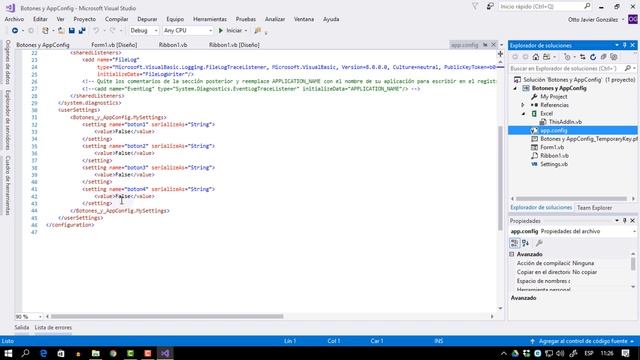Viewport: 640px width, 360px height.
Task: Select ThisAddIn.vb in Solution Explorer
Action: 565,122
